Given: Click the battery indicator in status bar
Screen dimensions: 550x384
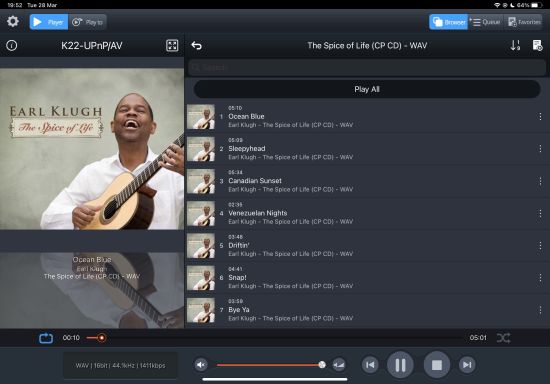Looking at the screenshot, I should [x=537, y=5].
